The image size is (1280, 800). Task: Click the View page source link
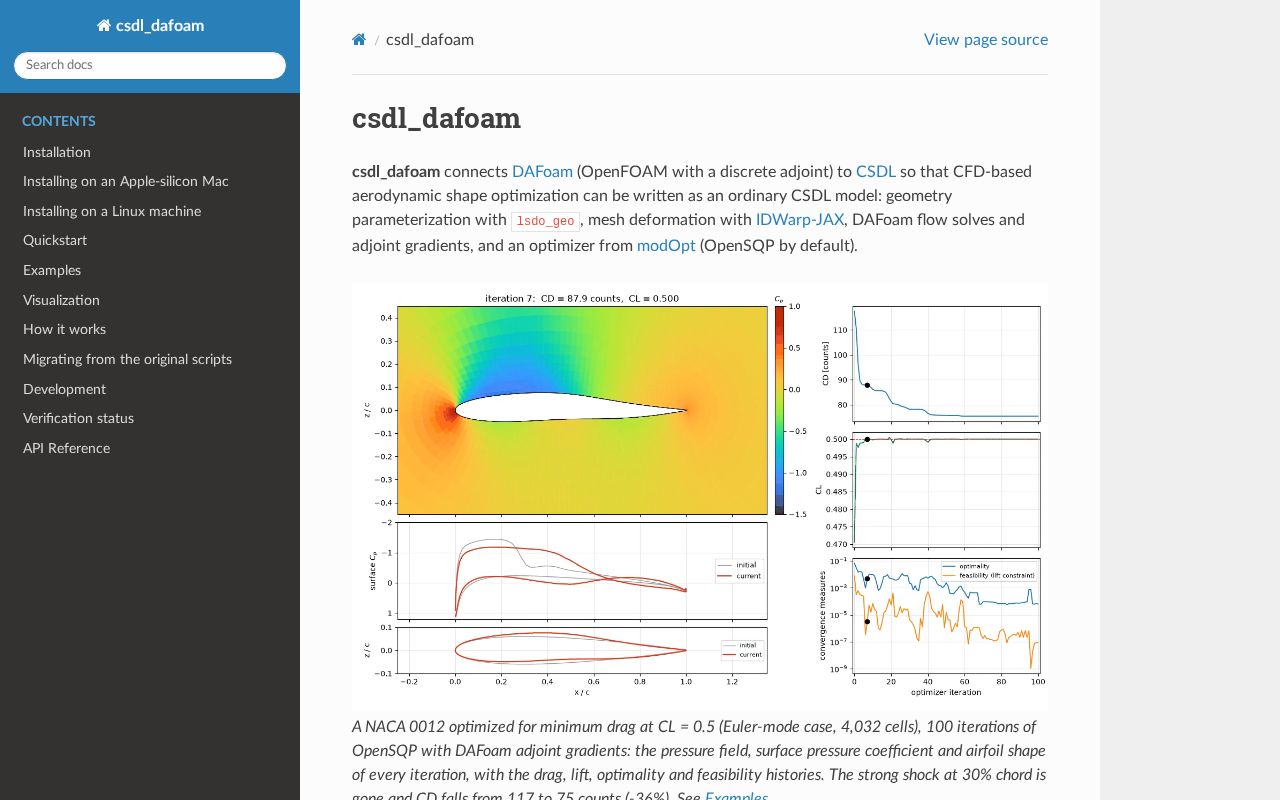[x=986, y=40]
